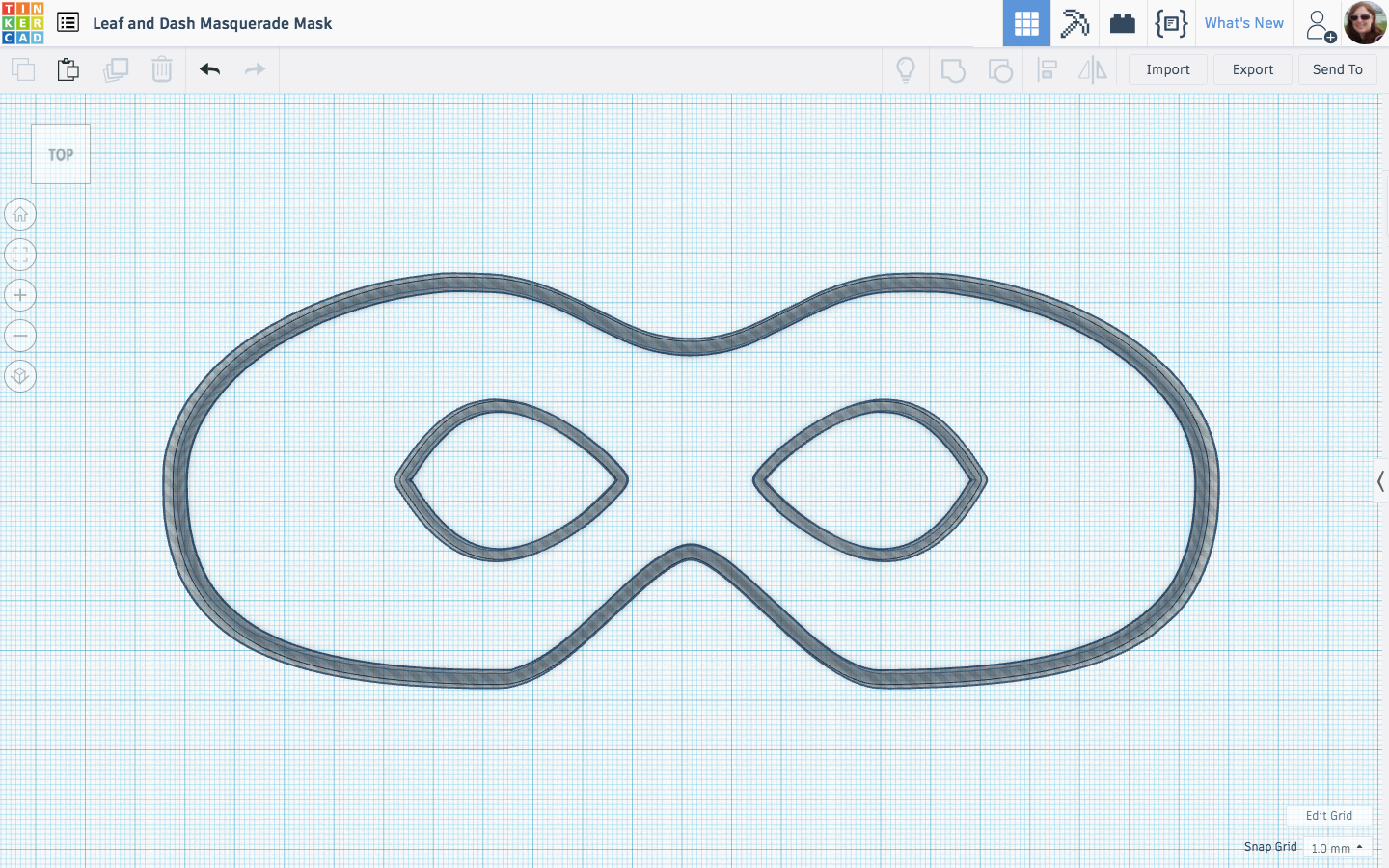Click the Undo arrow

click(x=209, y=69)
